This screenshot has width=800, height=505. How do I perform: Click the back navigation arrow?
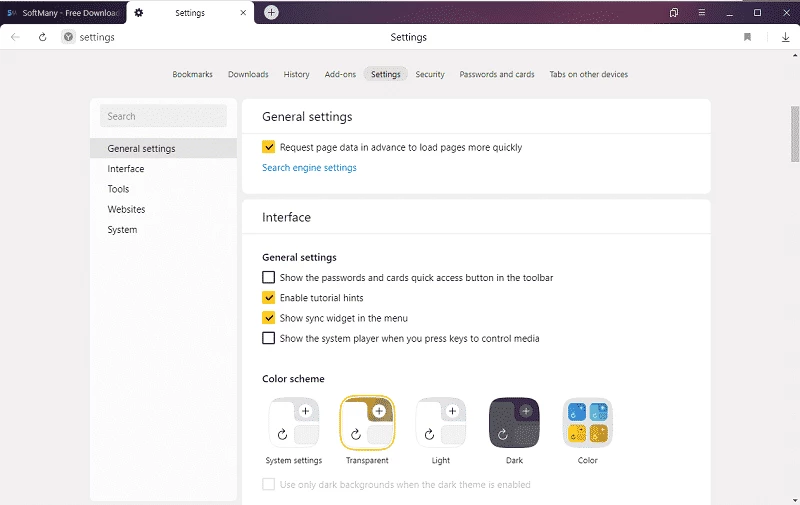coord(15,37)
